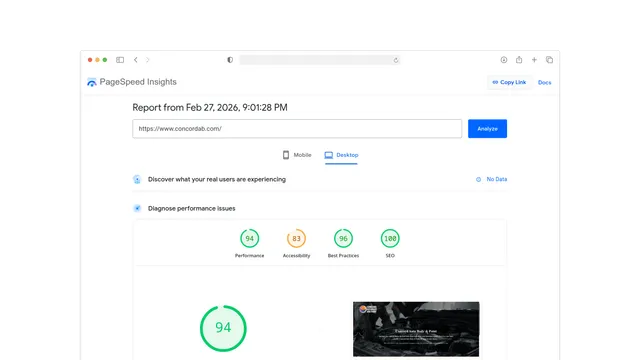
Task: Open the Docs link
Action: pyautogui.click(x=544, y=82)
